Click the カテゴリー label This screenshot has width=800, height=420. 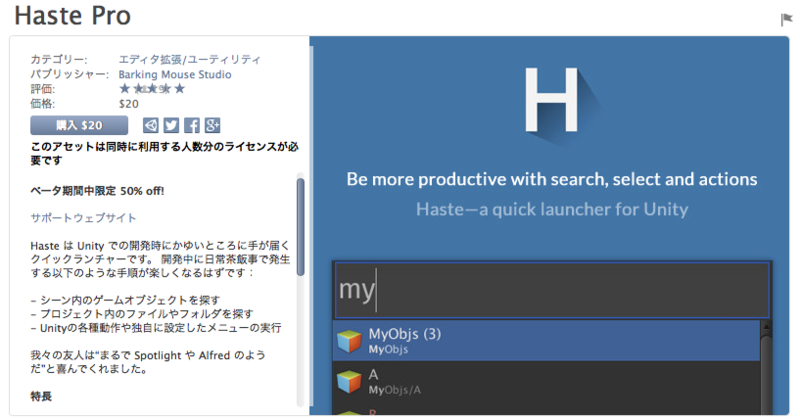(x=59, y=60)
